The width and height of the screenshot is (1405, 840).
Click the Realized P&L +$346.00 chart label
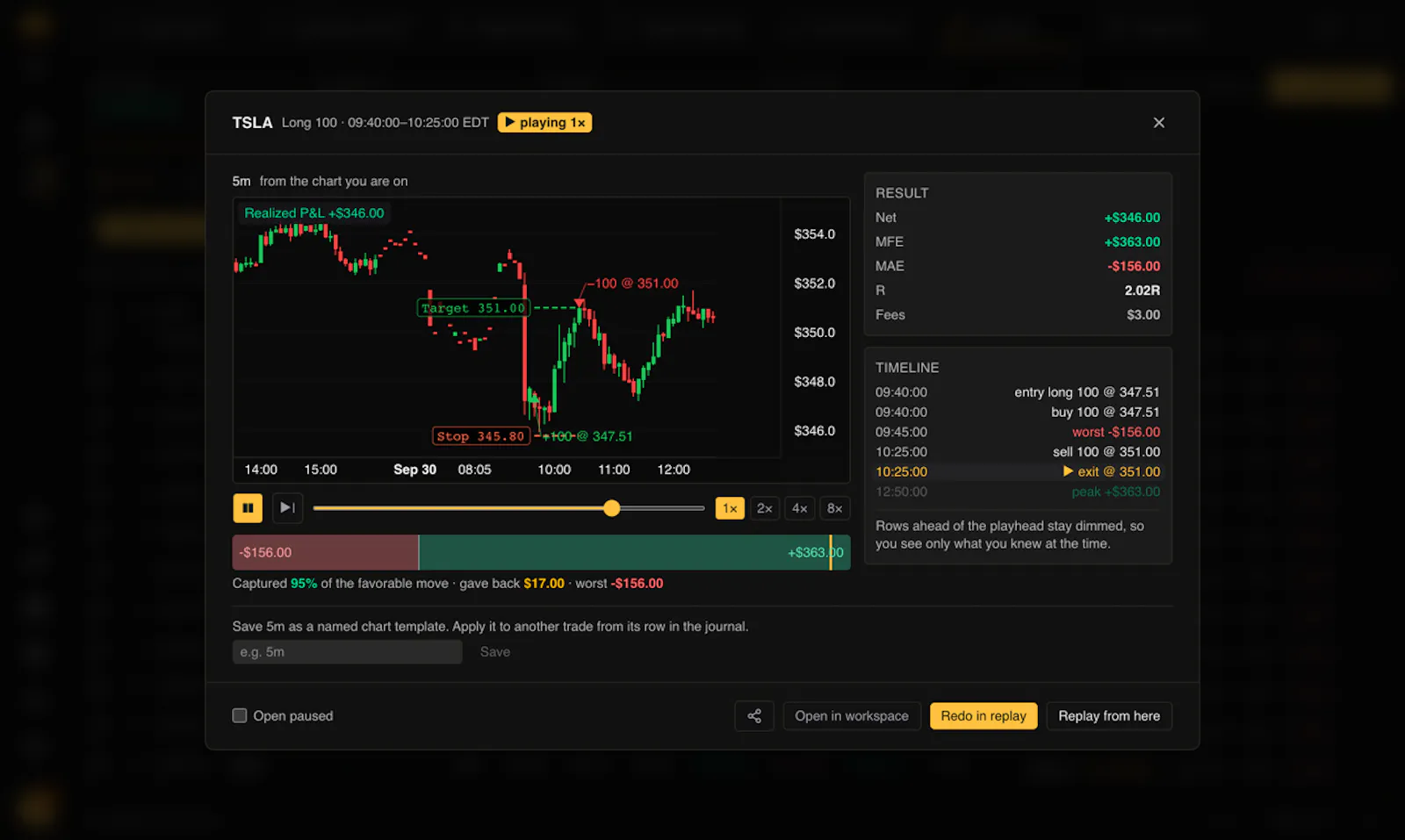pyautogui.click(x=314, y=213)
